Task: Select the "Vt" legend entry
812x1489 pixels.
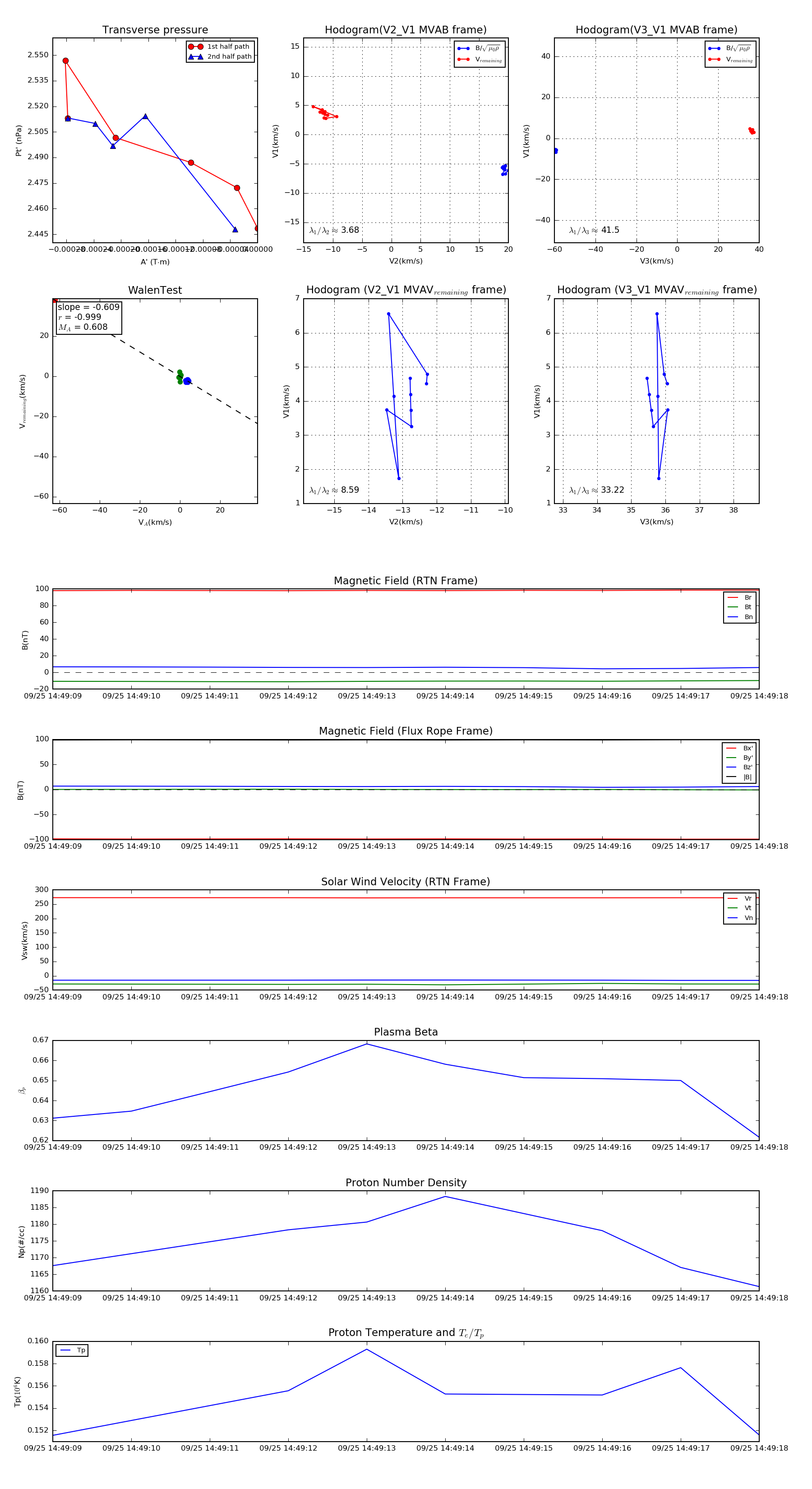Action: click(740, 908)
